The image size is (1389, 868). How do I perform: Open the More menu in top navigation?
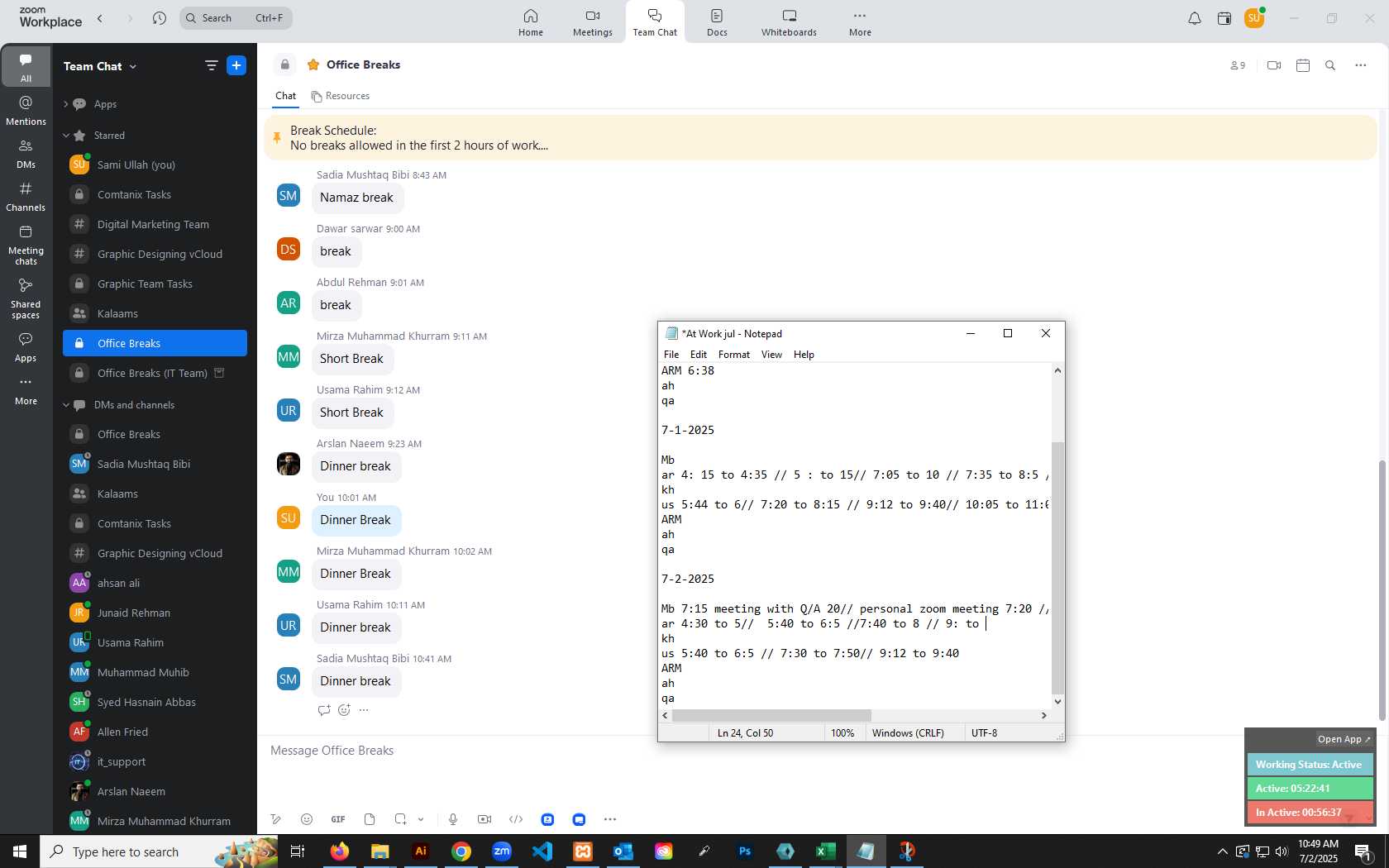pos(860,22)
